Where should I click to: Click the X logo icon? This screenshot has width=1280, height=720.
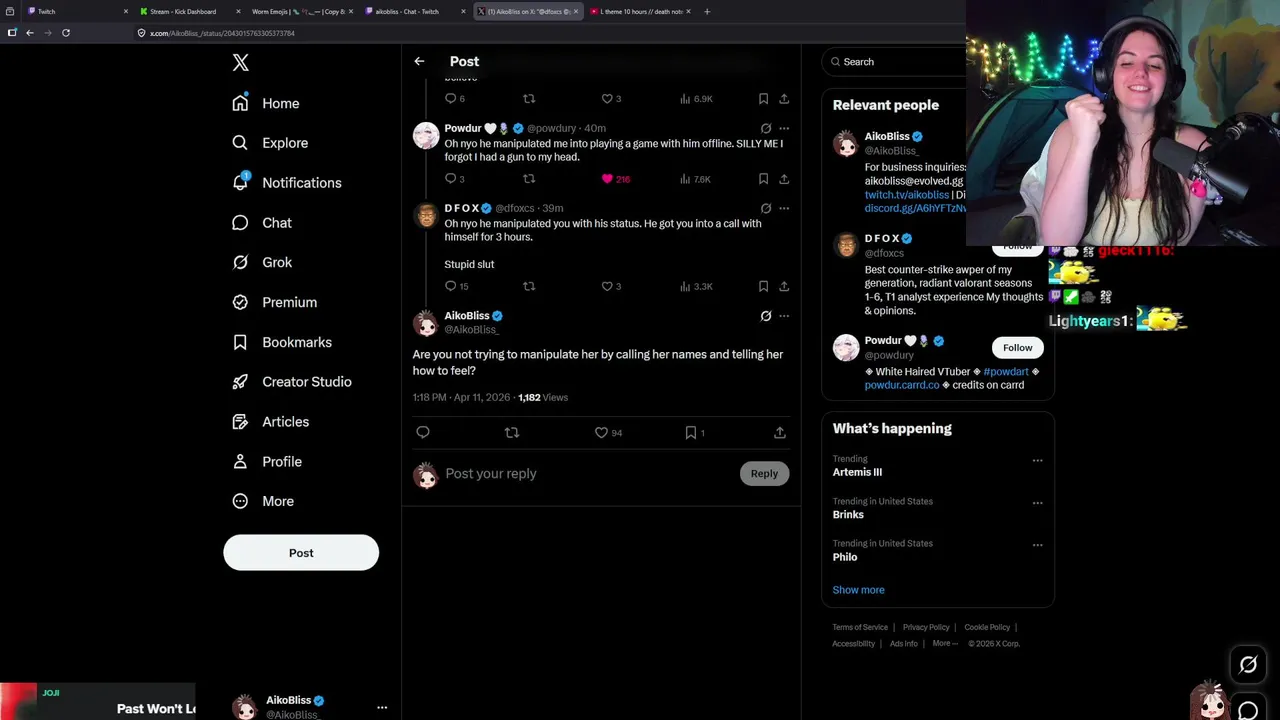click(x=240, y=63)
